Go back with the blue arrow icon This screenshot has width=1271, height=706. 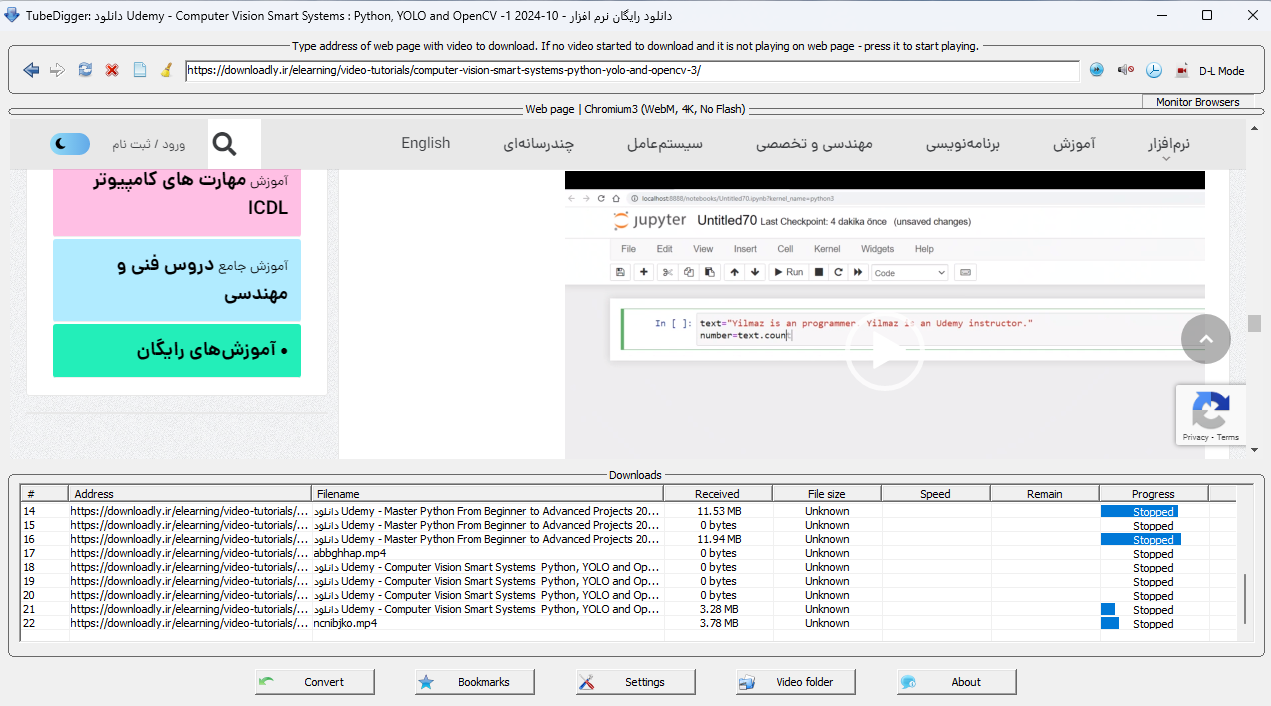31,70
